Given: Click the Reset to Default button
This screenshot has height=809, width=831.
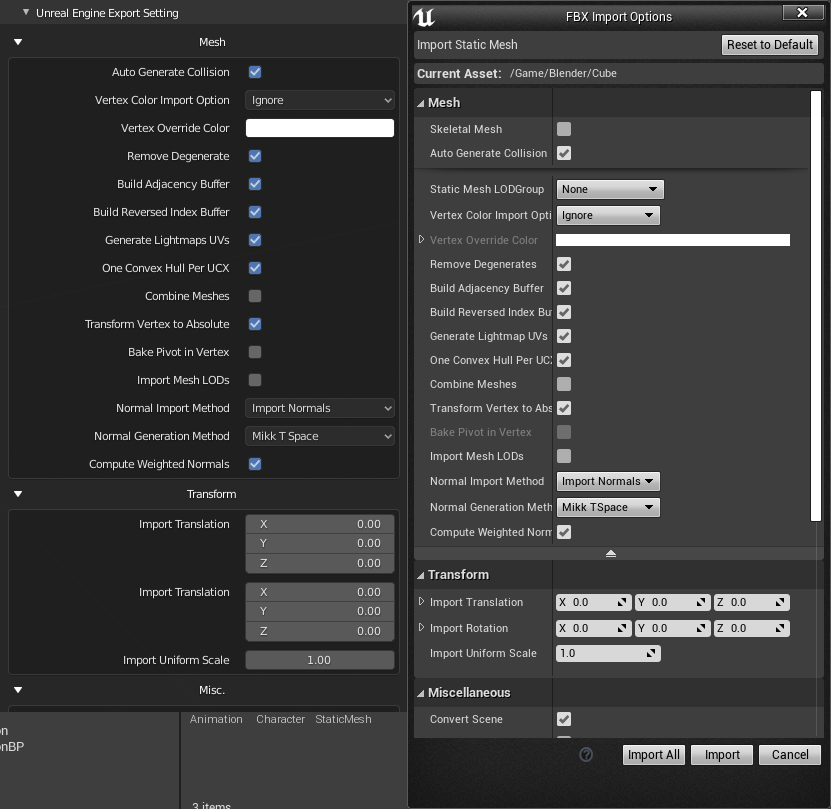Looking at the screenshot, I should [769, 44].
